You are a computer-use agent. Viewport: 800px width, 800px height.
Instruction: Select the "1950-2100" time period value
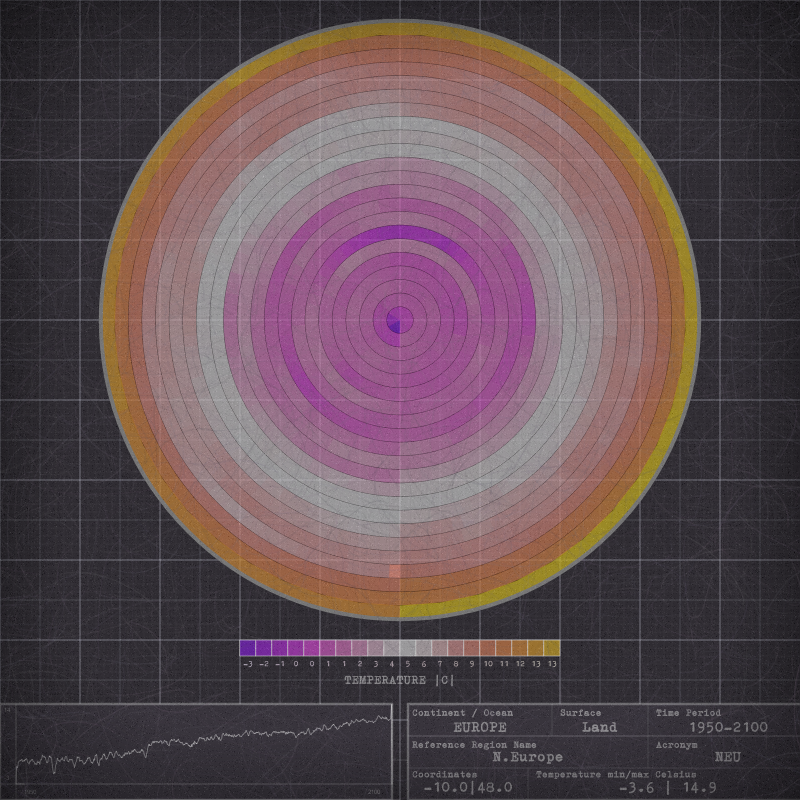point(729,727)
